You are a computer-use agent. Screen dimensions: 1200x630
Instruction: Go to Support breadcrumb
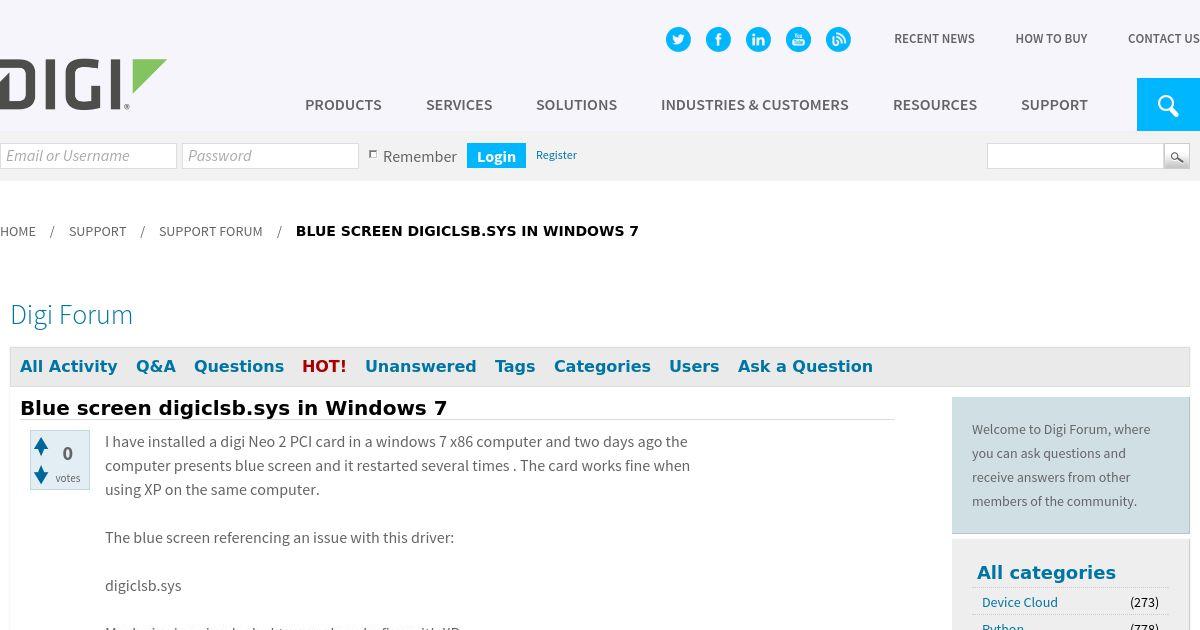pos(97,231)
